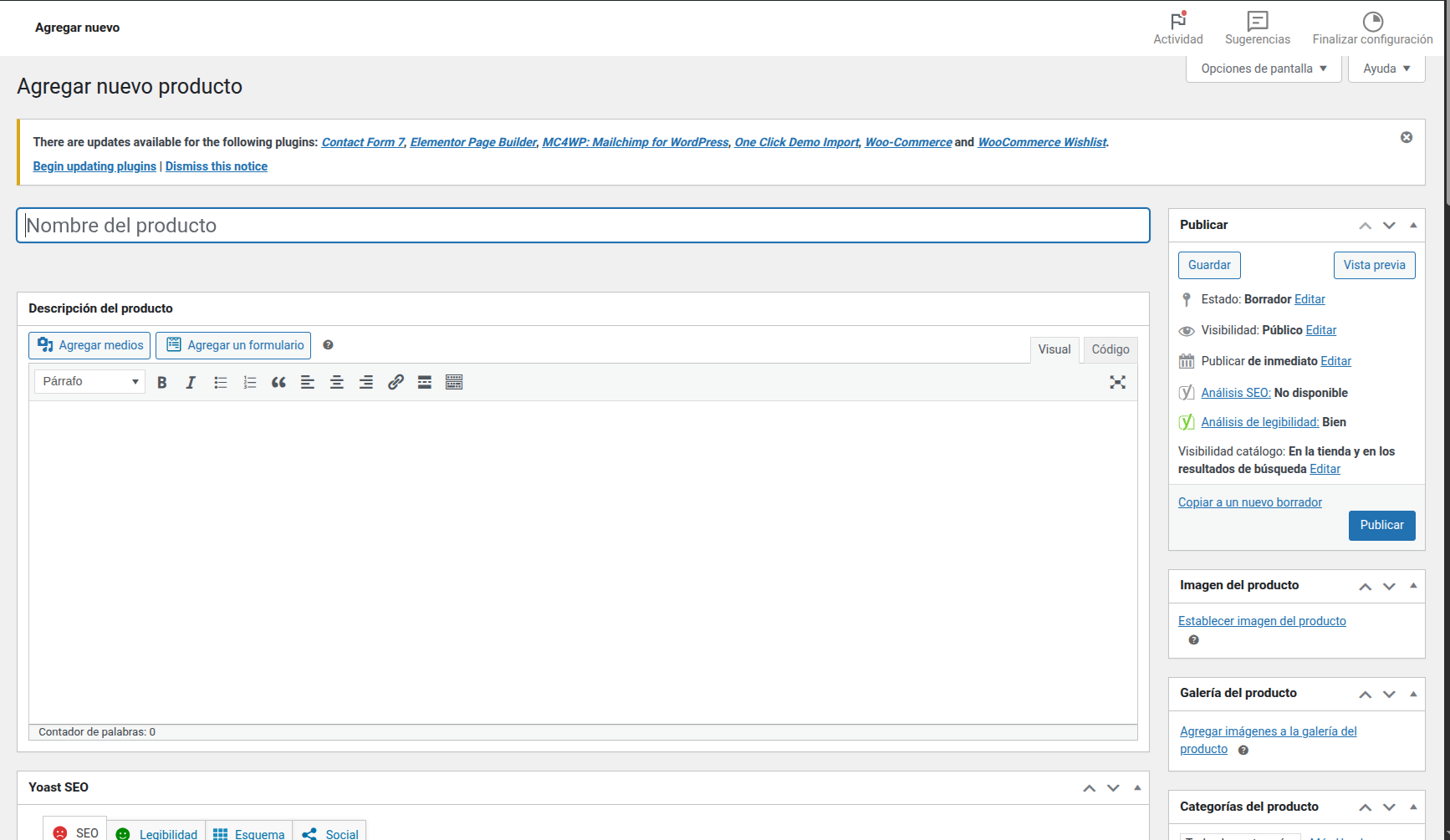Collapse Categorías del producto panel
The height and width of the screenshot is (840, 1450).
1413,807
